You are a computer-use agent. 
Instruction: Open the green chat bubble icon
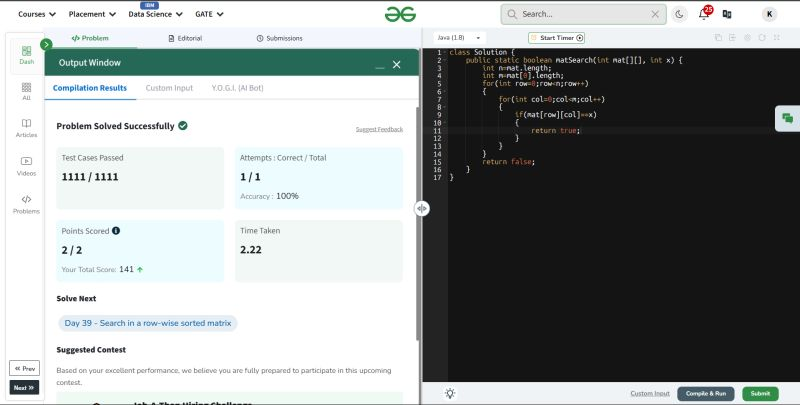click(x=787, y=118)
